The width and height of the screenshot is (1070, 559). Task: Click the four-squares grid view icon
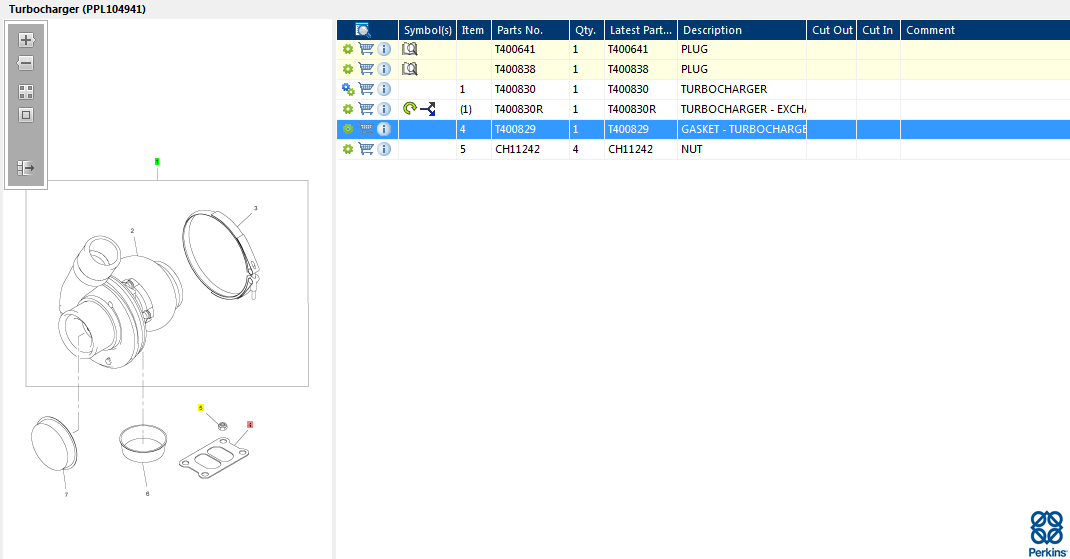(26, 91)
